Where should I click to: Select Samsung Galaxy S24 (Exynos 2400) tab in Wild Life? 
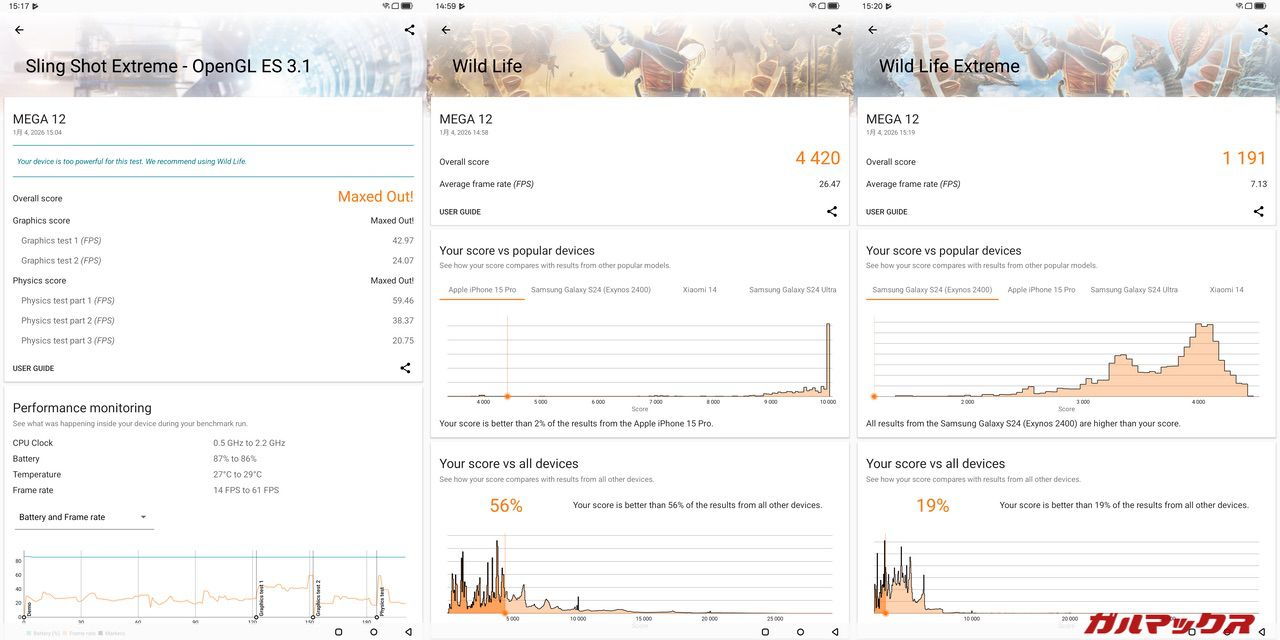tap(590, 290)
